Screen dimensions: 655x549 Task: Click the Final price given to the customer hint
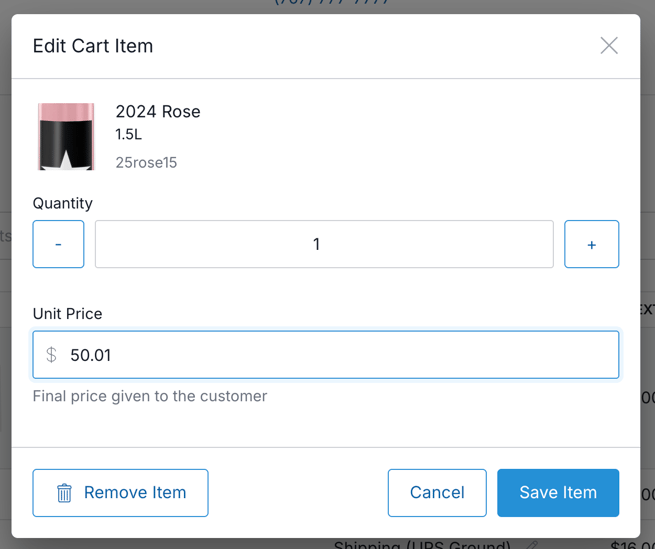(x=150, y=396)
